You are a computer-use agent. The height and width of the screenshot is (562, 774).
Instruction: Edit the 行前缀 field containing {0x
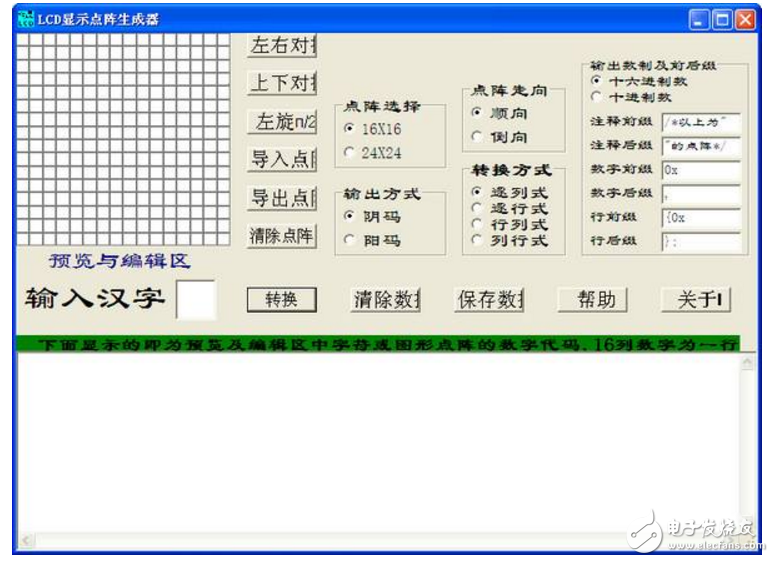(701, 218)
